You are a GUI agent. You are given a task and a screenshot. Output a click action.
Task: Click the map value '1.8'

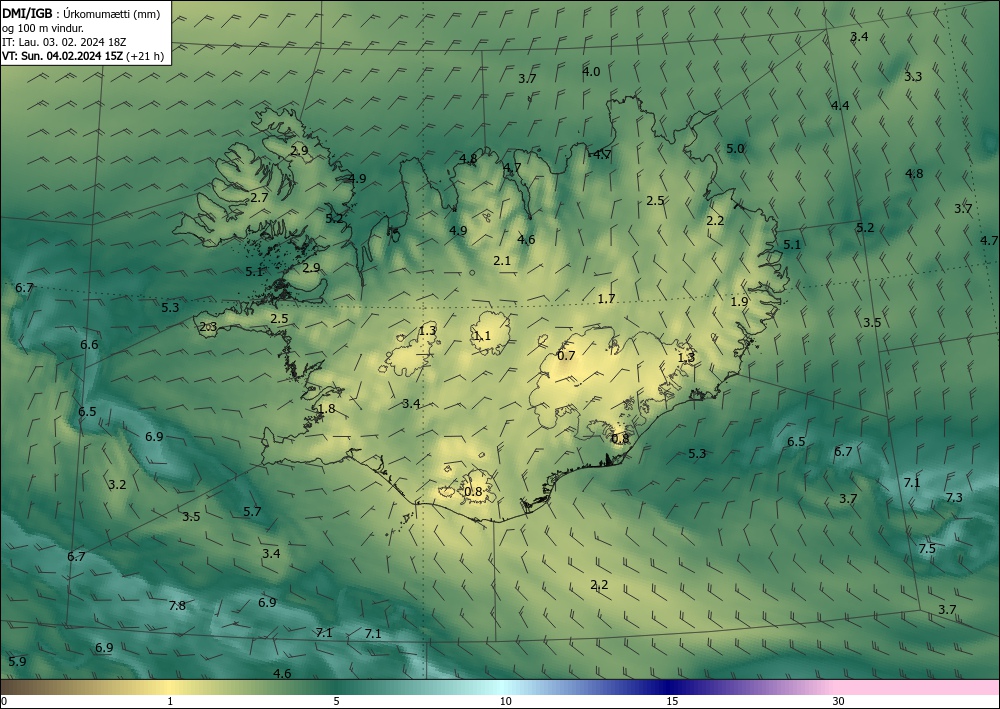coord(326,409)
